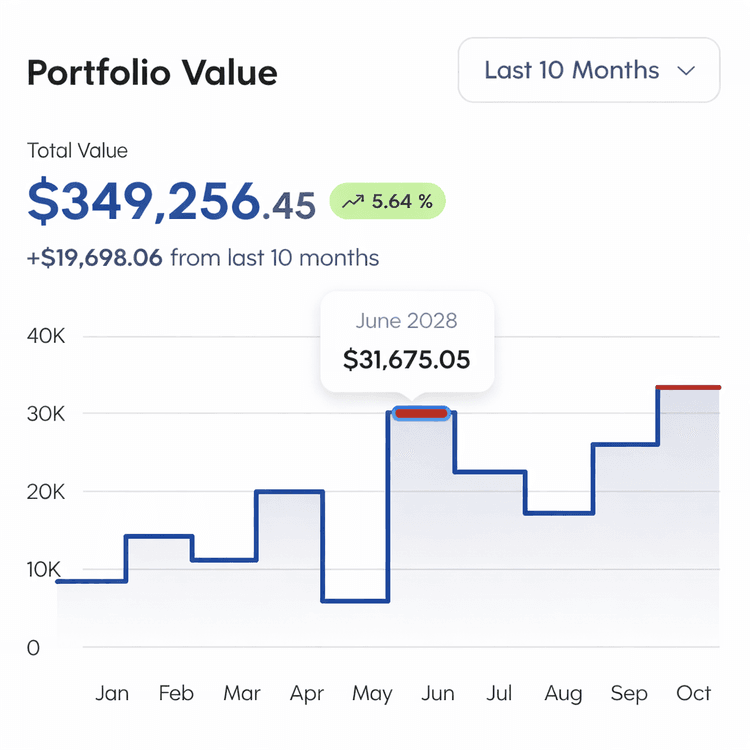Viewport: 750px width, 750px height.
Task: Click the red October line segment
Action: [x=689, y=387]
